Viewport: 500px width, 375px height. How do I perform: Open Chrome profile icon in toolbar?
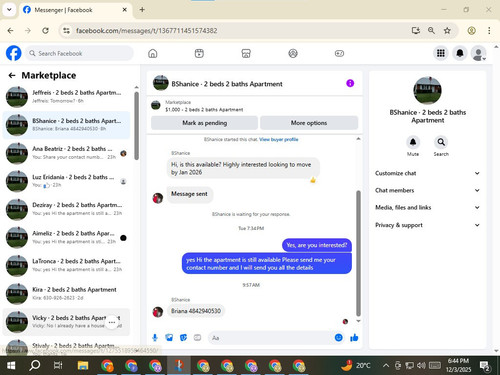click(471, 31)
